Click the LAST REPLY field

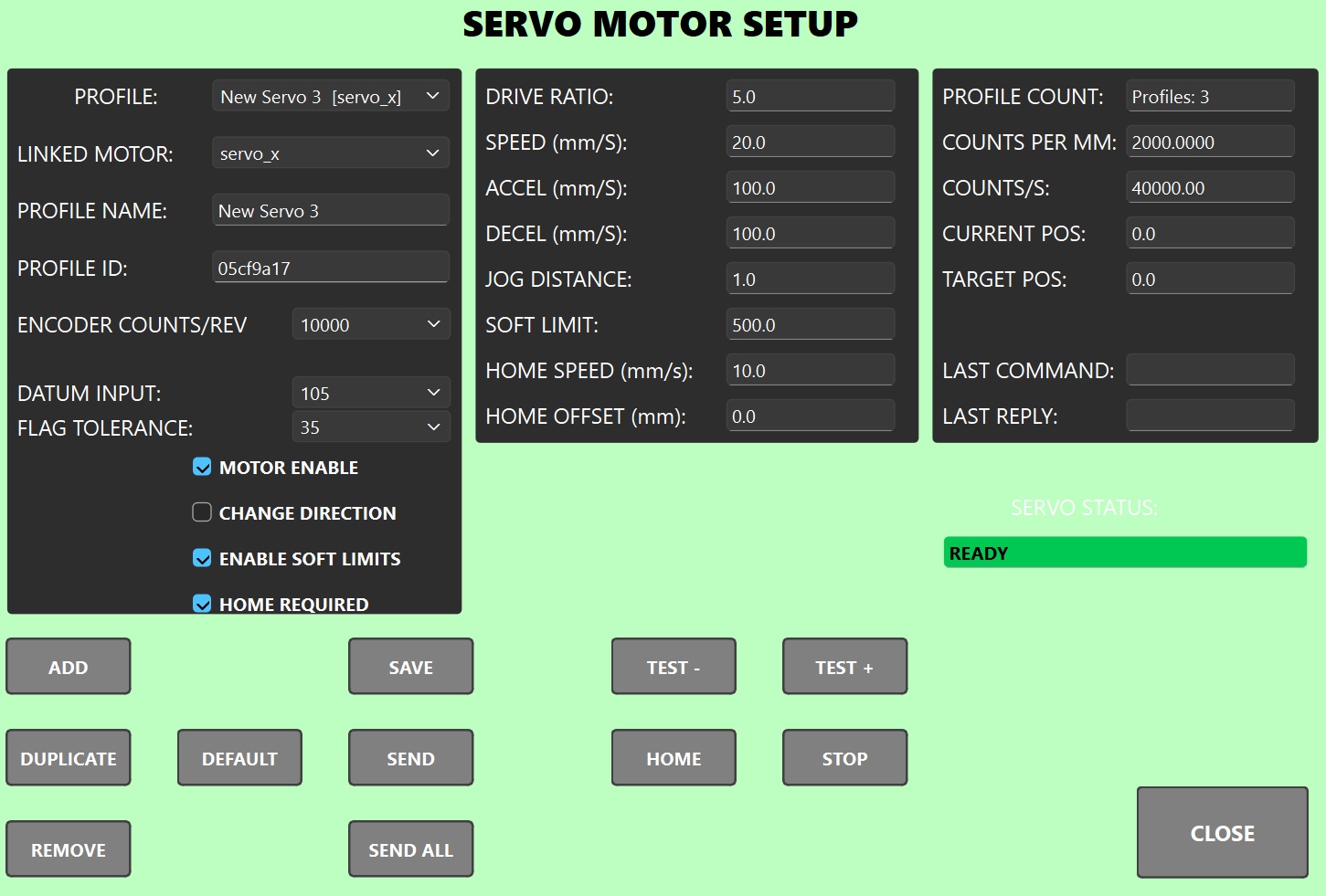[x=1211, y=416]
